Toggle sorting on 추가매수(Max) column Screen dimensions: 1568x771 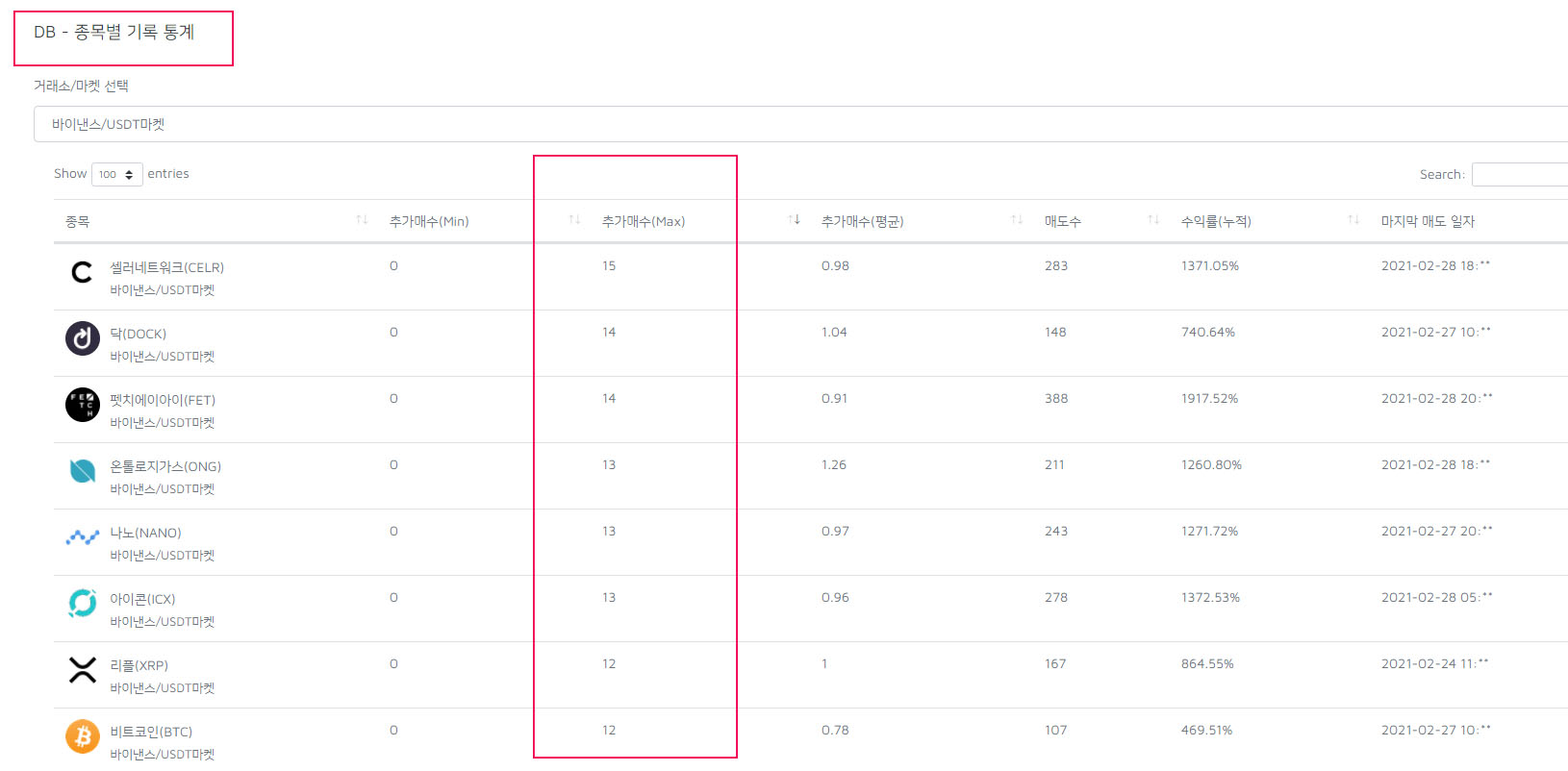[x=644, y=222]
